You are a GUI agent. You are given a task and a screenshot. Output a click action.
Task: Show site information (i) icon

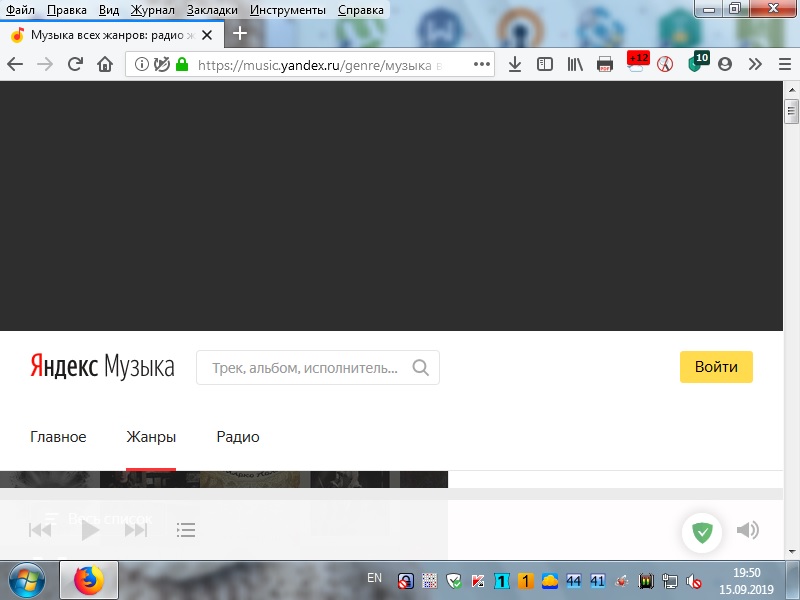pyautogui.click(x=141, y=64)
